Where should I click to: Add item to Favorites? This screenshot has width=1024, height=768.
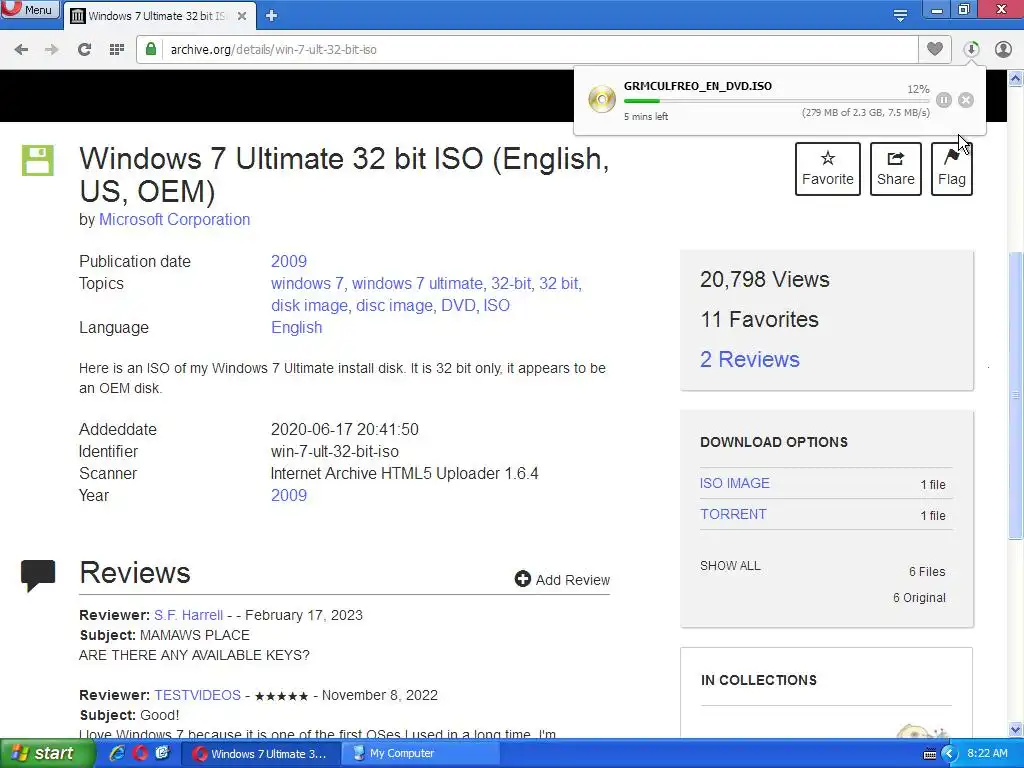click(x=827, y=168)
